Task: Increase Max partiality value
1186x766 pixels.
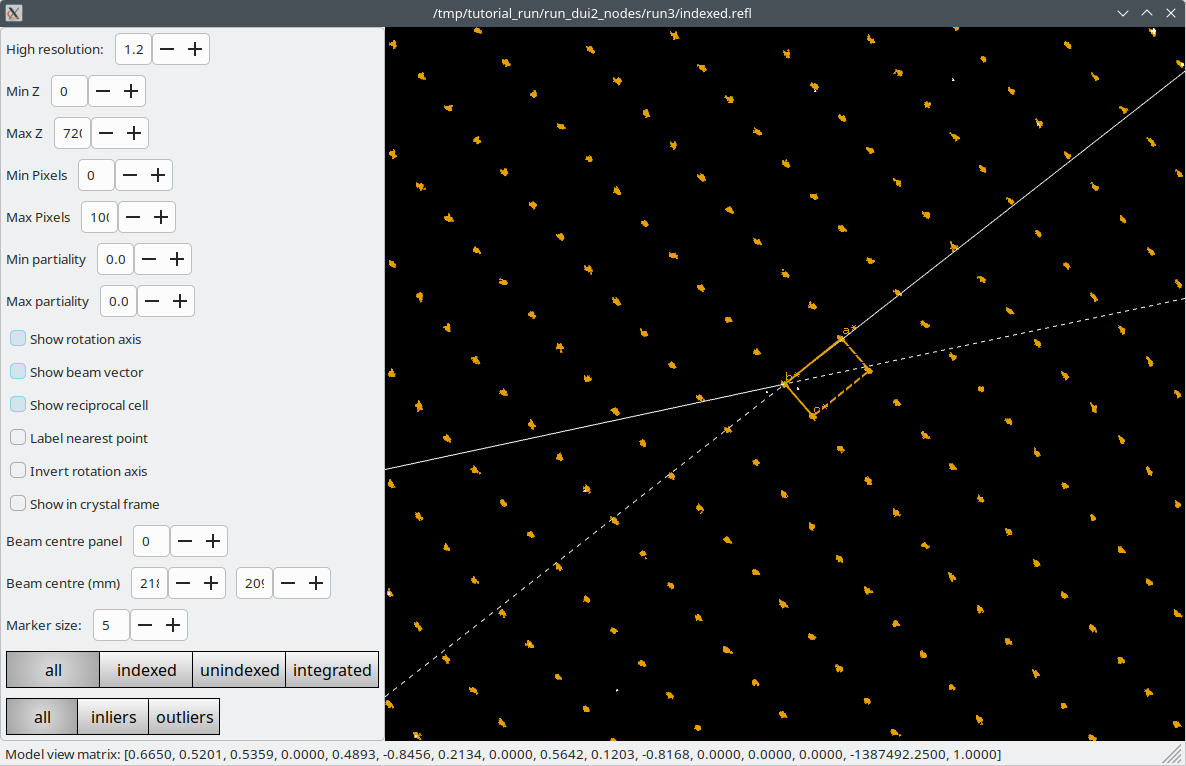Action: (x=180, y=301)
